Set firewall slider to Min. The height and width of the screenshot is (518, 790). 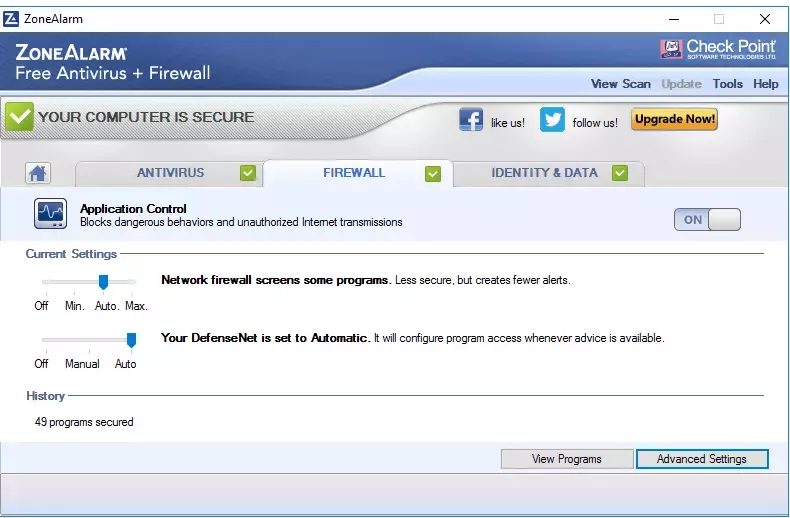coord(75,306)
